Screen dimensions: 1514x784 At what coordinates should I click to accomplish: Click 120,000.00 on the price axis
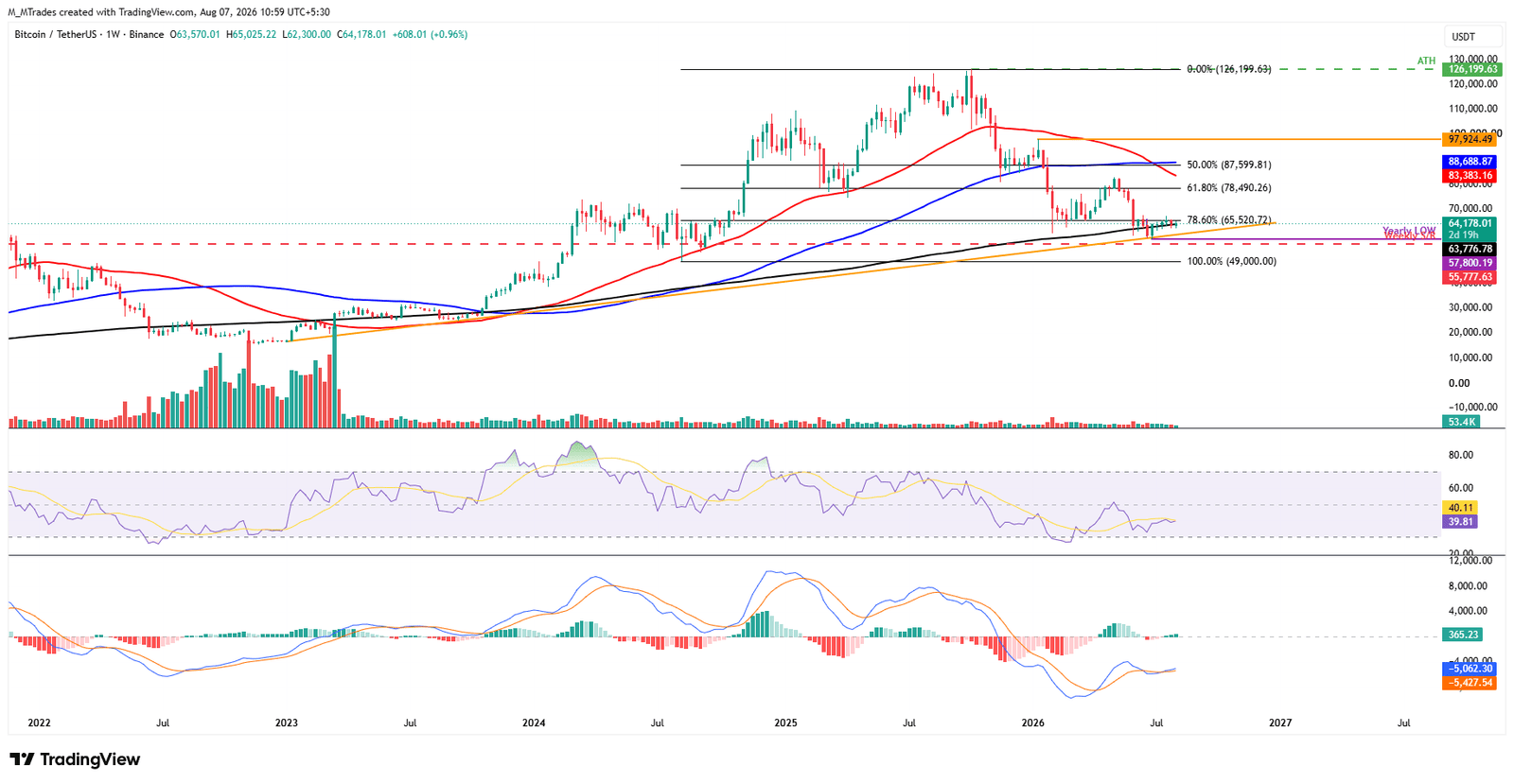1472,84
